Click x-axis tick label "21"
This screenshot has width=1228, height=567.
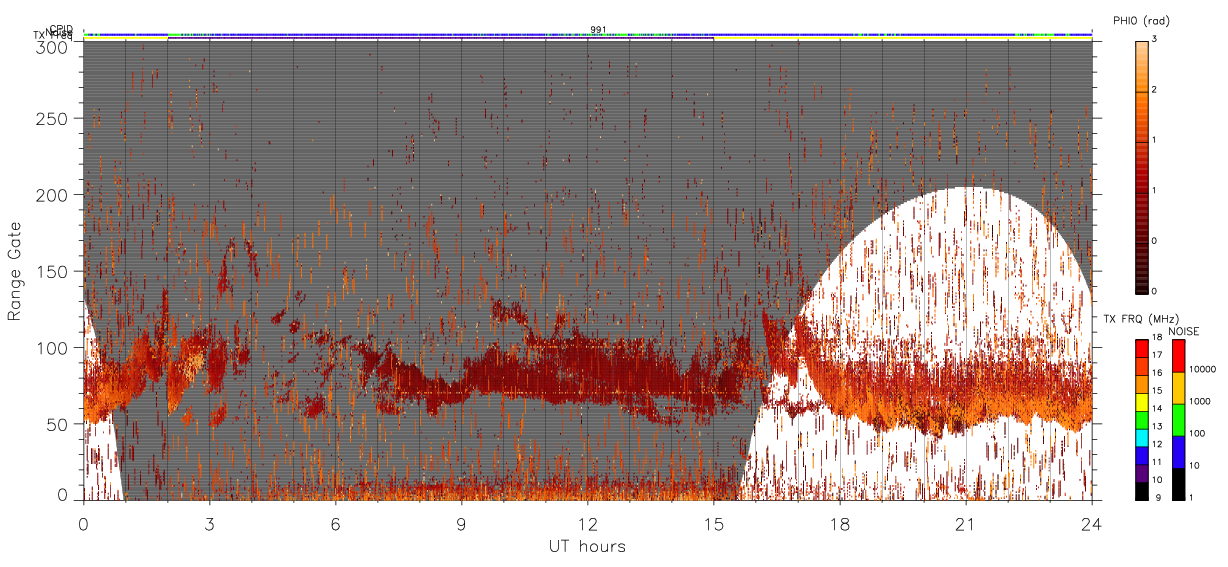click(x=966, y=523)
